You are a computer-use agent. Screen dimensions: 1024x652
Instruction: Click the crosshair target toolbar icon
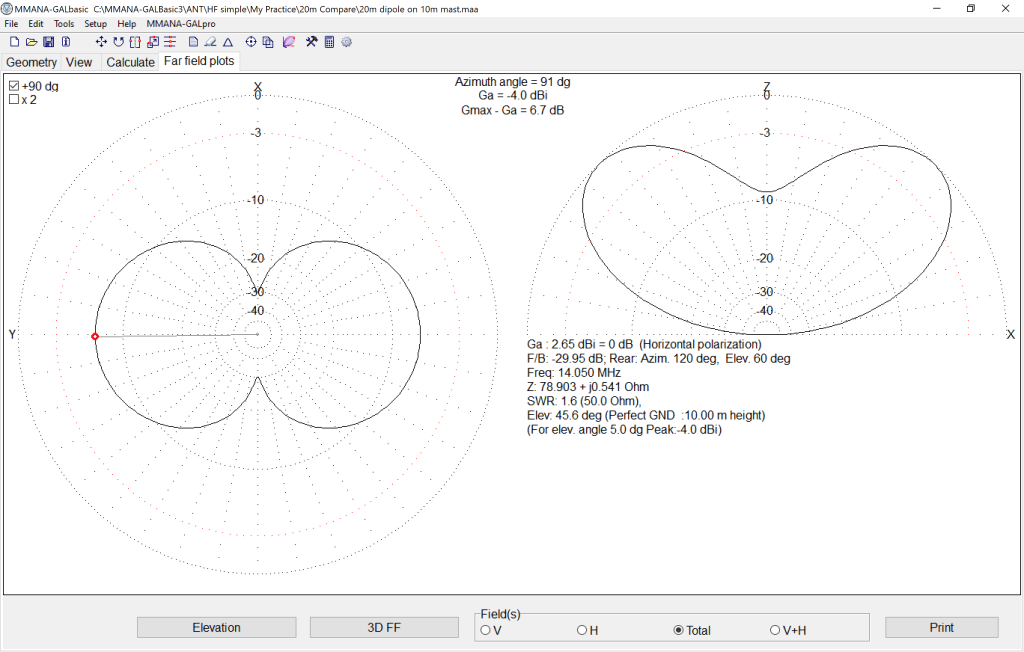point(251,42)
